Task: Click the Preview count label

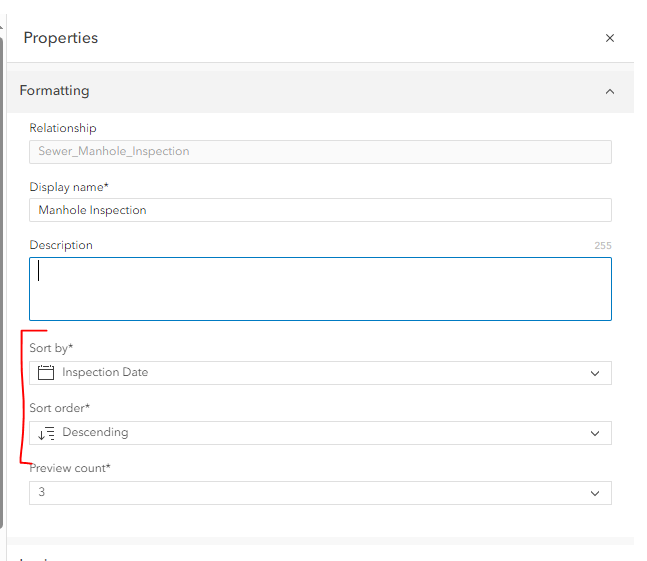Action: click(69, 468)
